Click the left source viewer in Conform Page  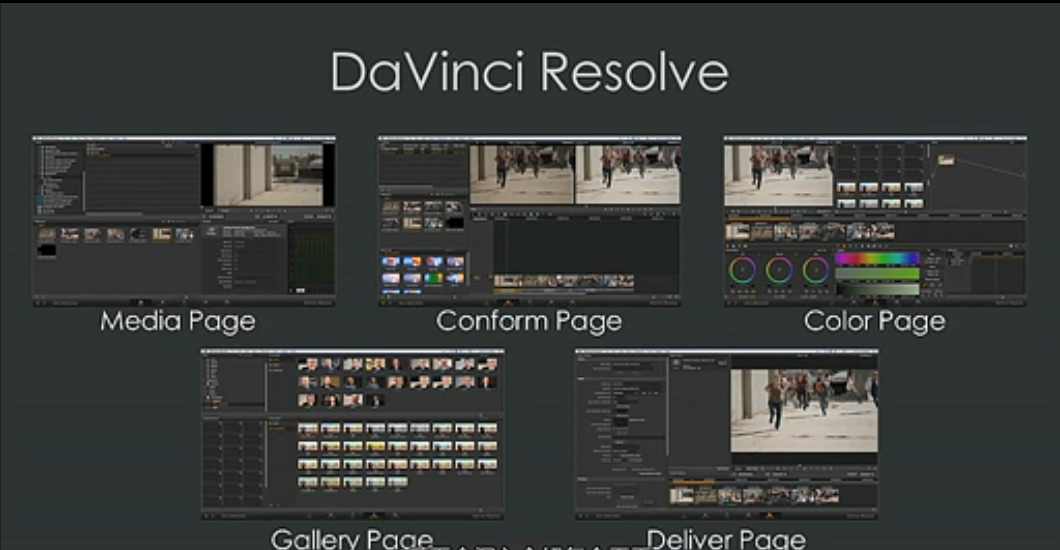point(521,175)
